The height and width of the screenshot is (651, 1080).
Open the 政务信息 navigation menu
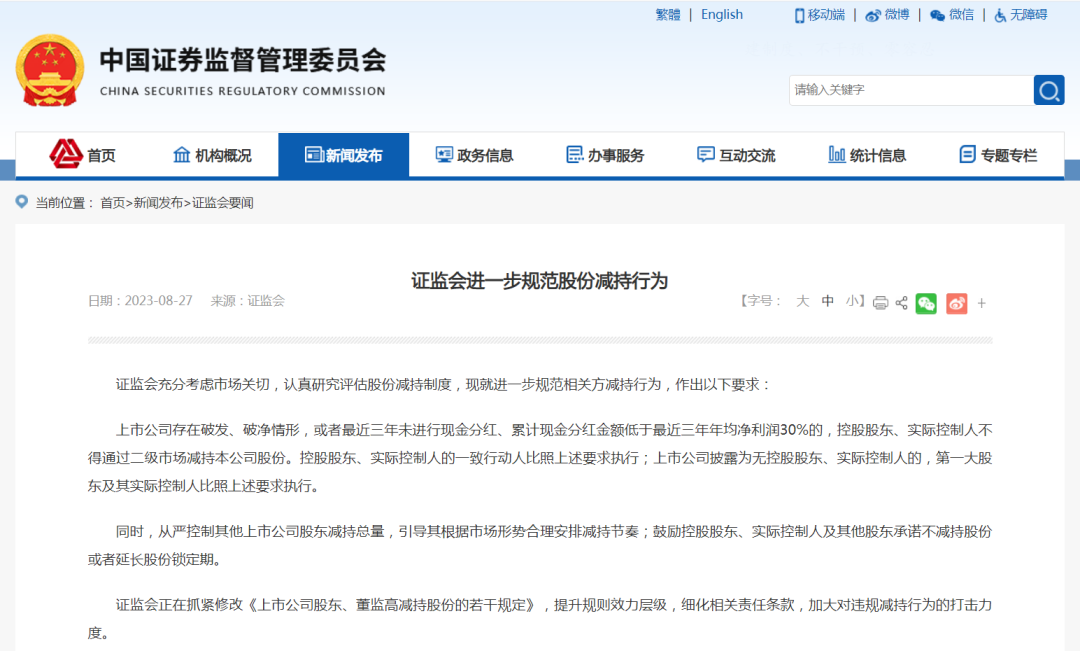[x=474, y=155]
